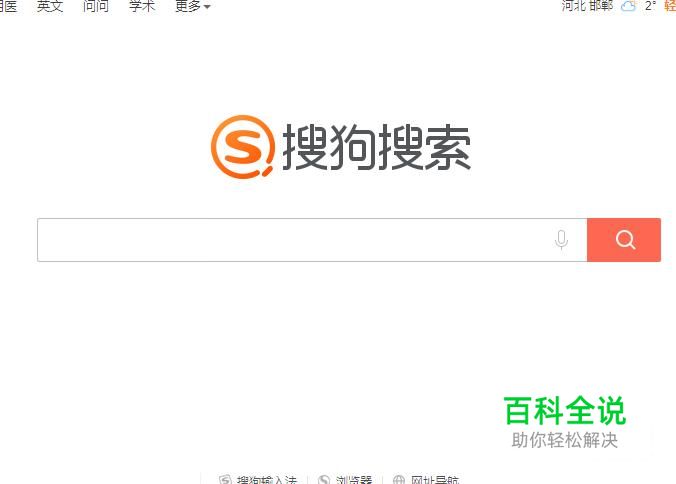Expand the 更多 dropdown arrow
This screenshot has height=484, width=676.
coord(207,6)
